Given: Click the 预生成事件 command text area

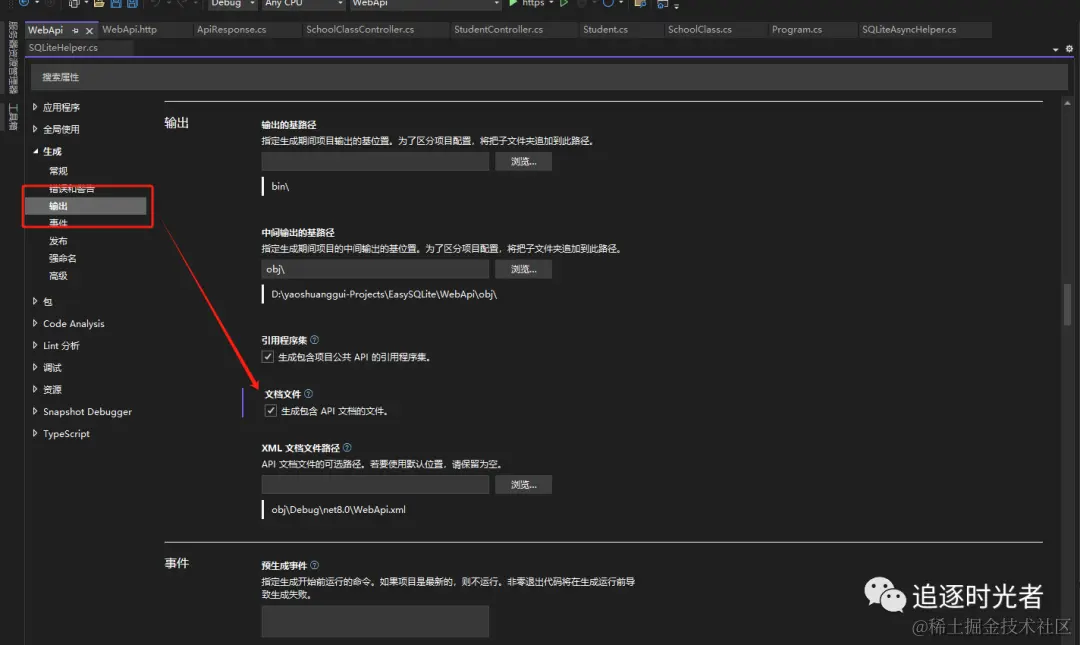Looking at the screenshot, I should 375,622.
